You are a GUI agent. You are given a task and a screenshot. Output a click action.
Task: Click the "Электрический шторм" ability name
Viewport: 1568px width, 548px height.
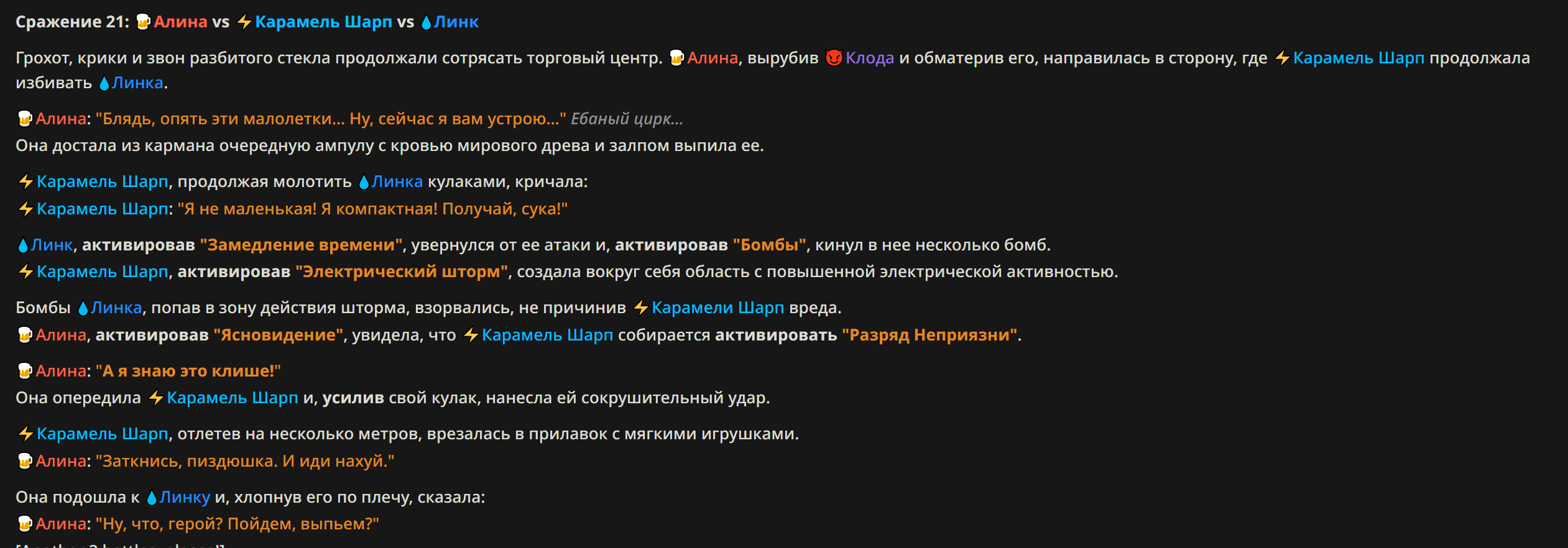click(x=402, y=272)
